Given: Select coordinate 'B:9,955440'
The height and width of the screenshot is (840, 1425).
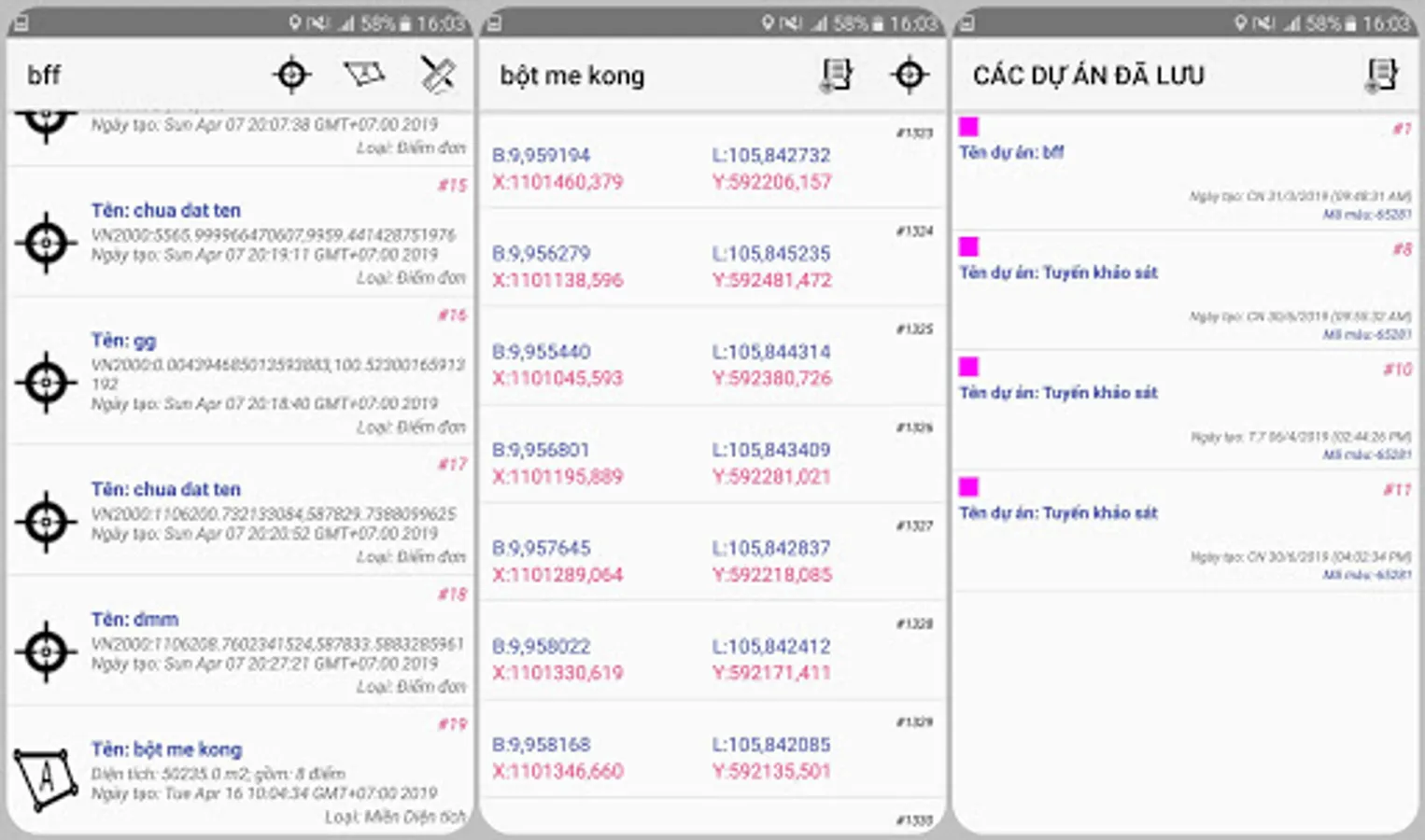Looking at the screenshot, I should pyautogui.click(x=541, y=352).
